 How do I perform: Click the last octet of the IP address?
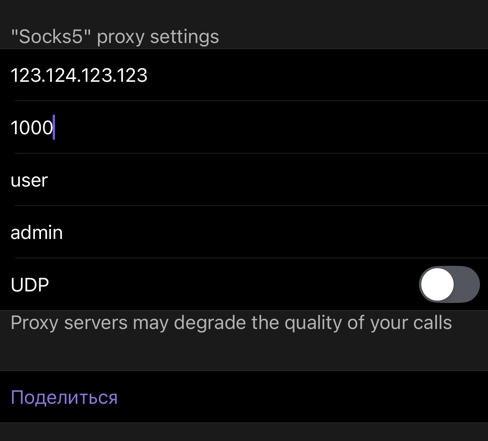[x=132, y=75]
